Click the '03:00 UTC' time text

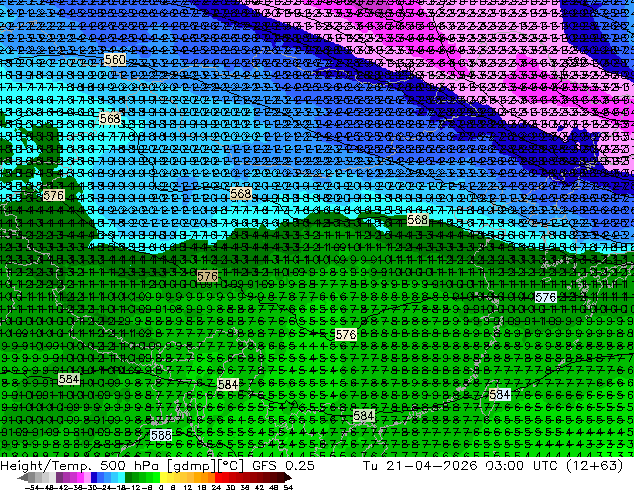[523, 465]
